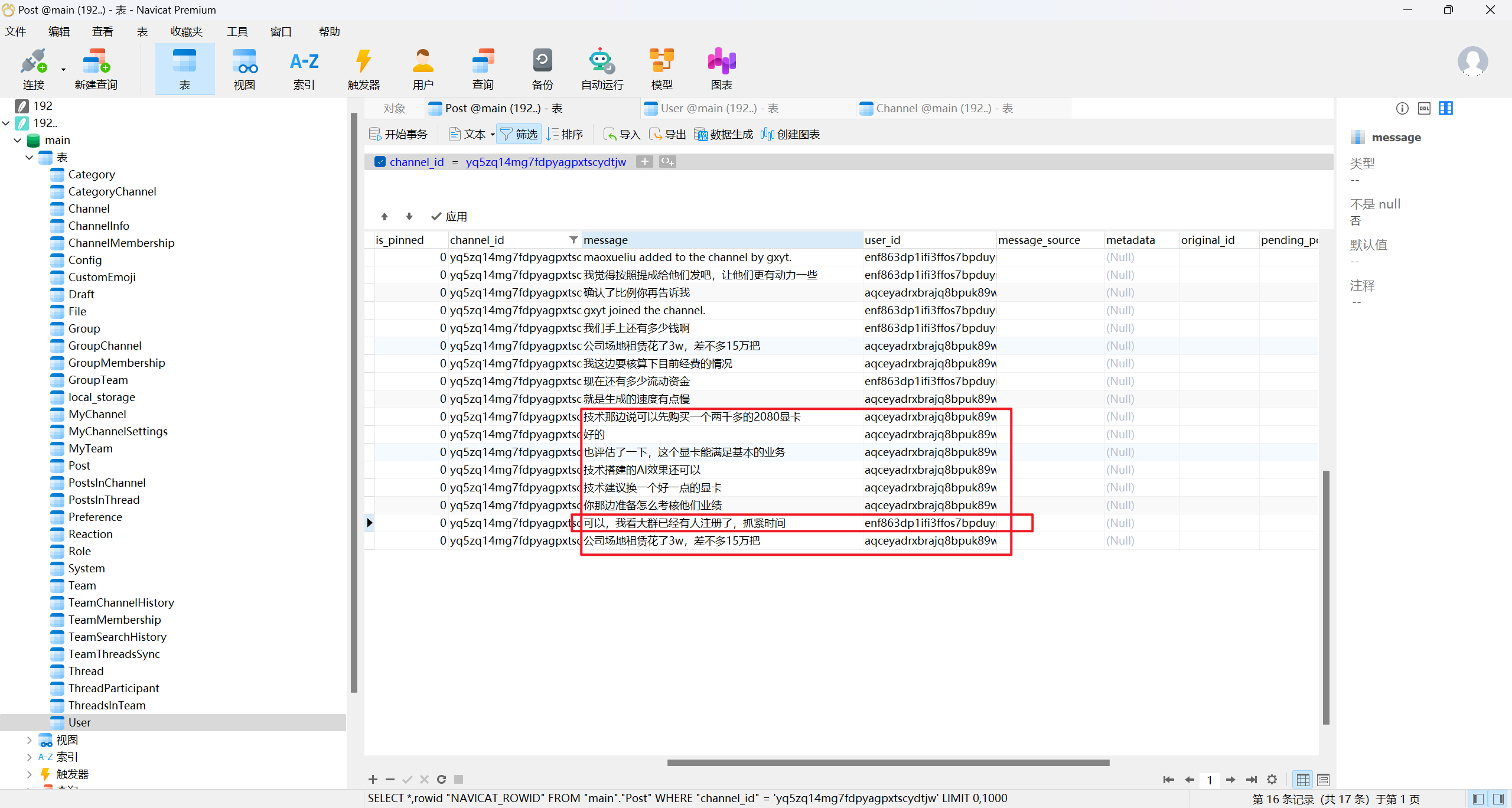Show DDL in the right info panel
This screenshot has height=808, width=1512.
click(x=1424, y=108)
